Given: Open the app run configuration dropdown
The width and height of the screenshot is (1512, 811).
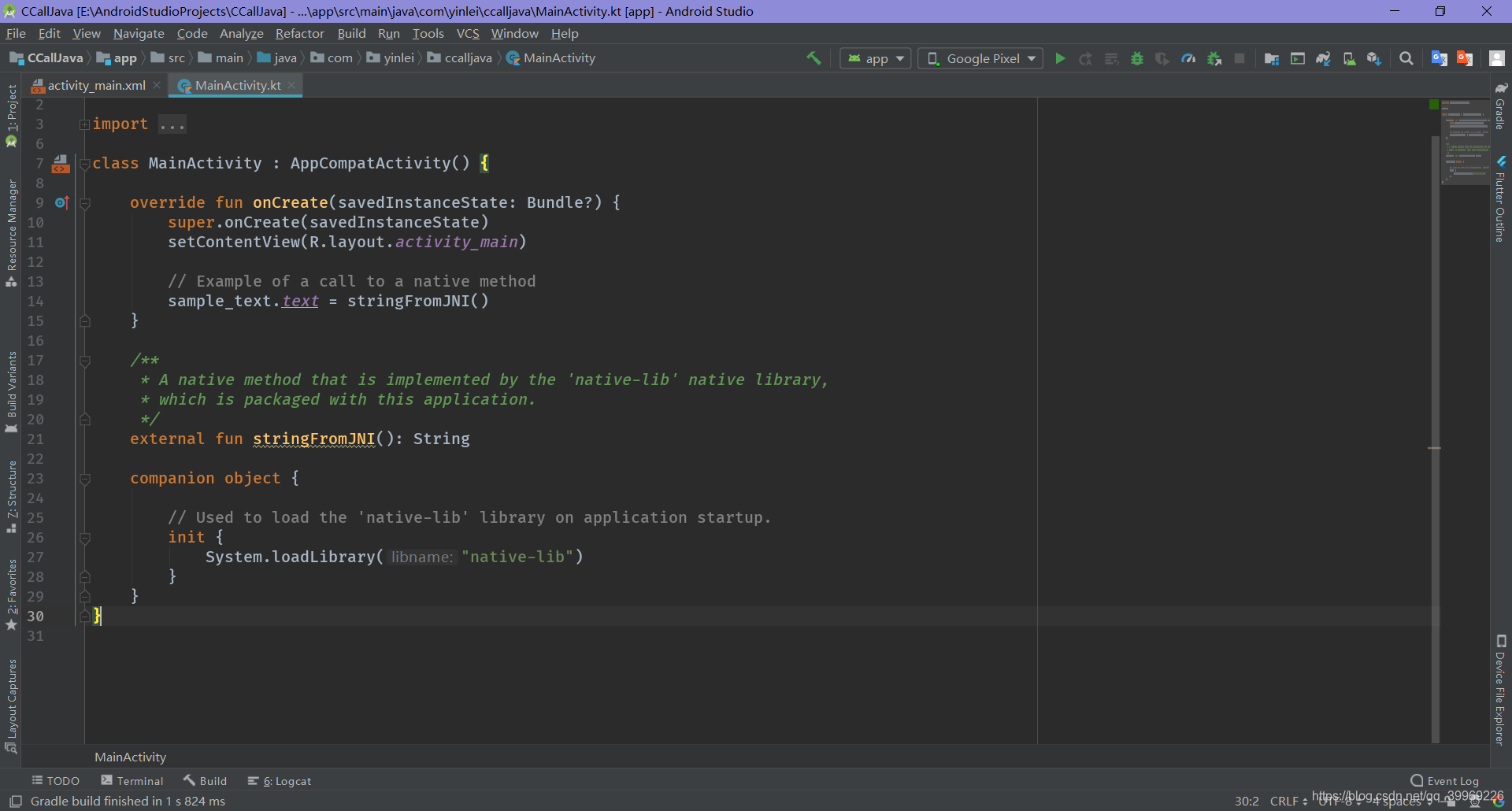Looking at the screenshot, I should tap(874, 57).
